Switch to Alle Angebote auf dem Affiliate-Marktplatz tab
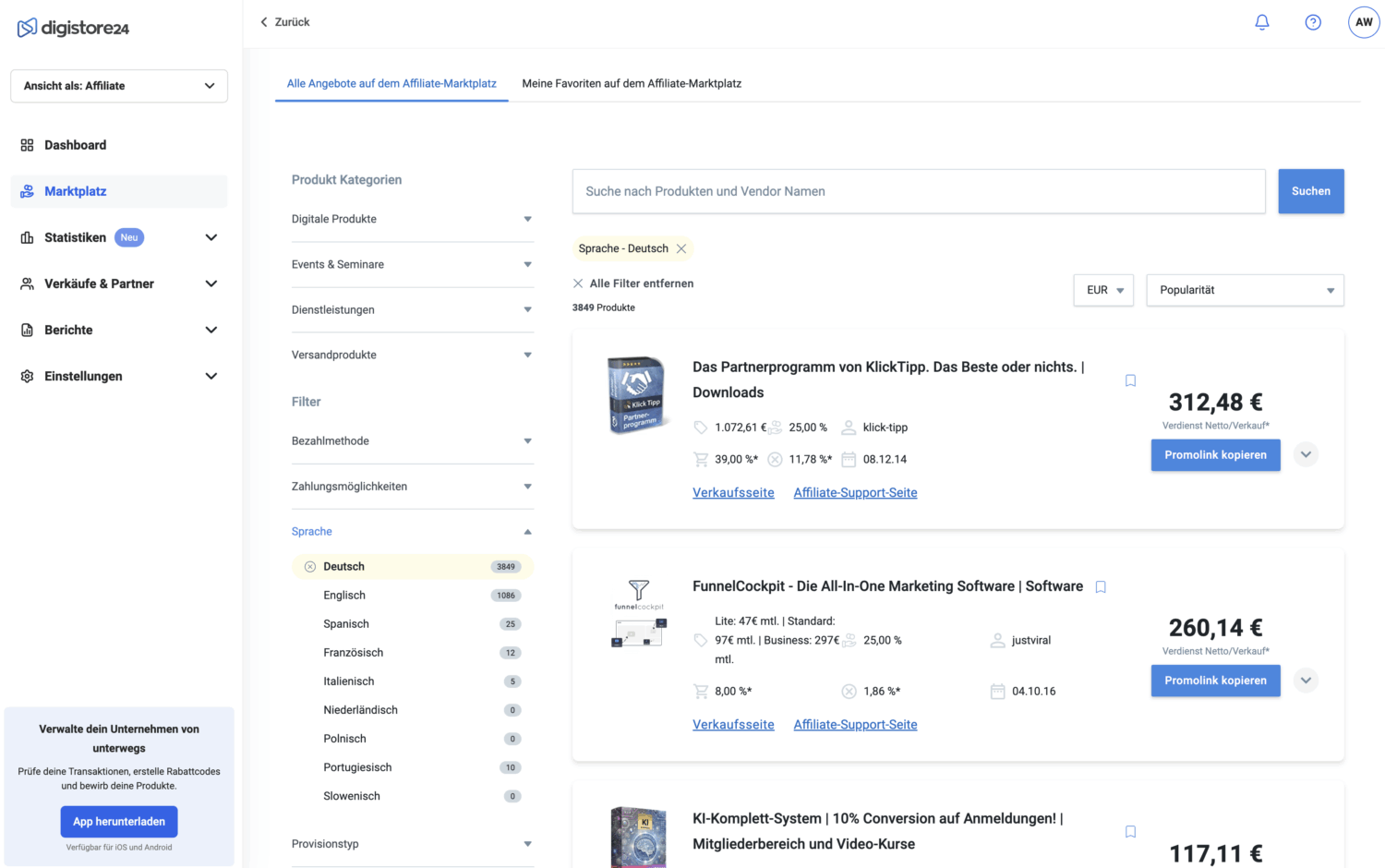This screenshot has height=868, width=1385. pyautogui.click(x=391, y=83)
